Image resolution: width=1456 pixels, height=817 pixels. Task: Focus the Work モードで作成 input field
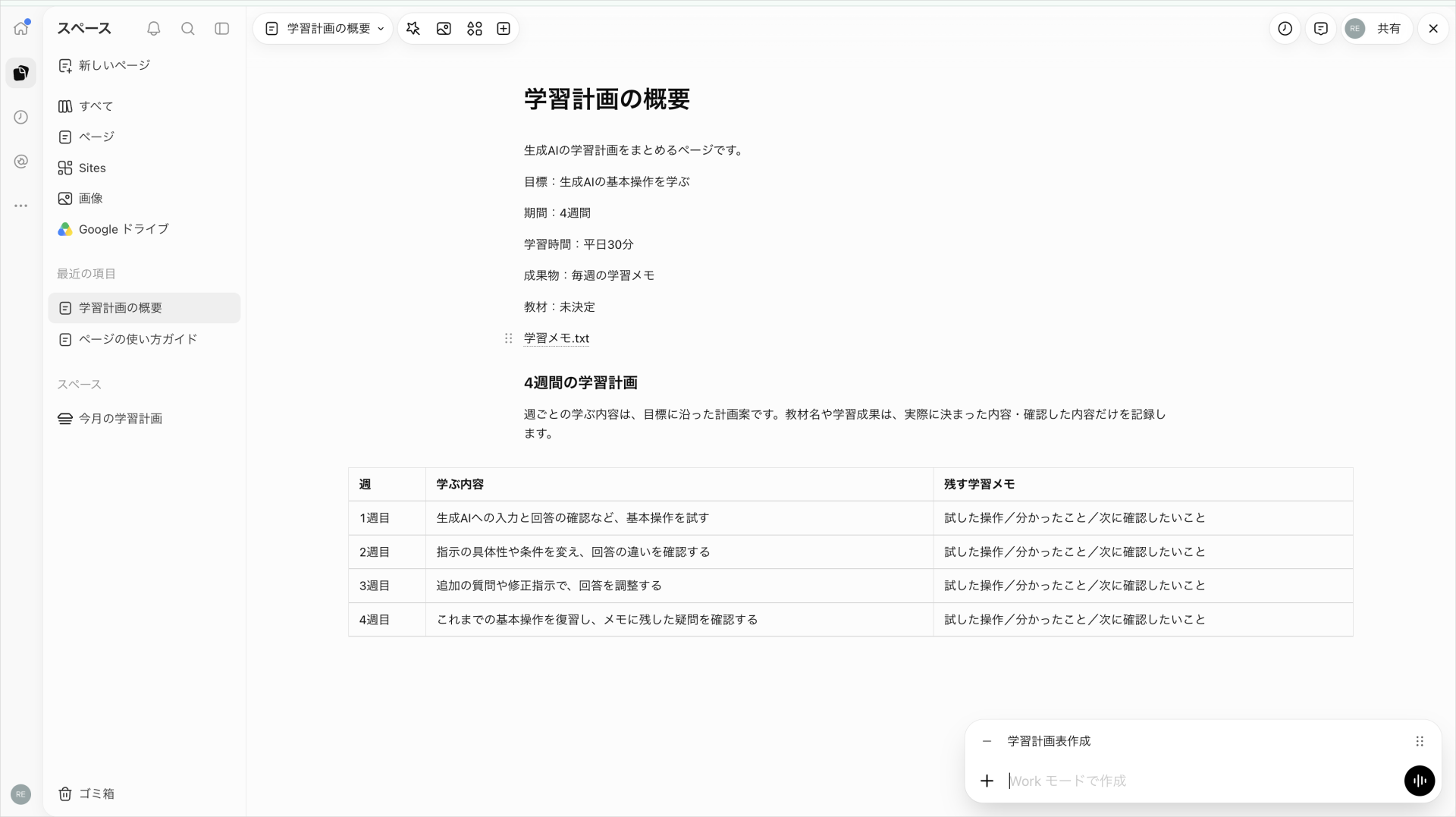click(x=1202, y=781)
